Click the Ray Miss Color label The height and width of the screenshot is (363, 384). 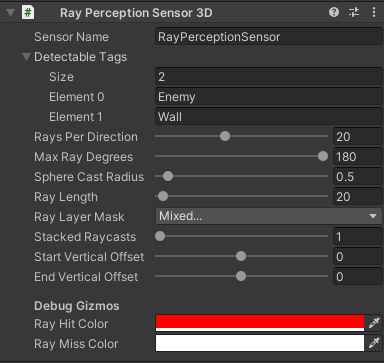(x=76, y=344)
